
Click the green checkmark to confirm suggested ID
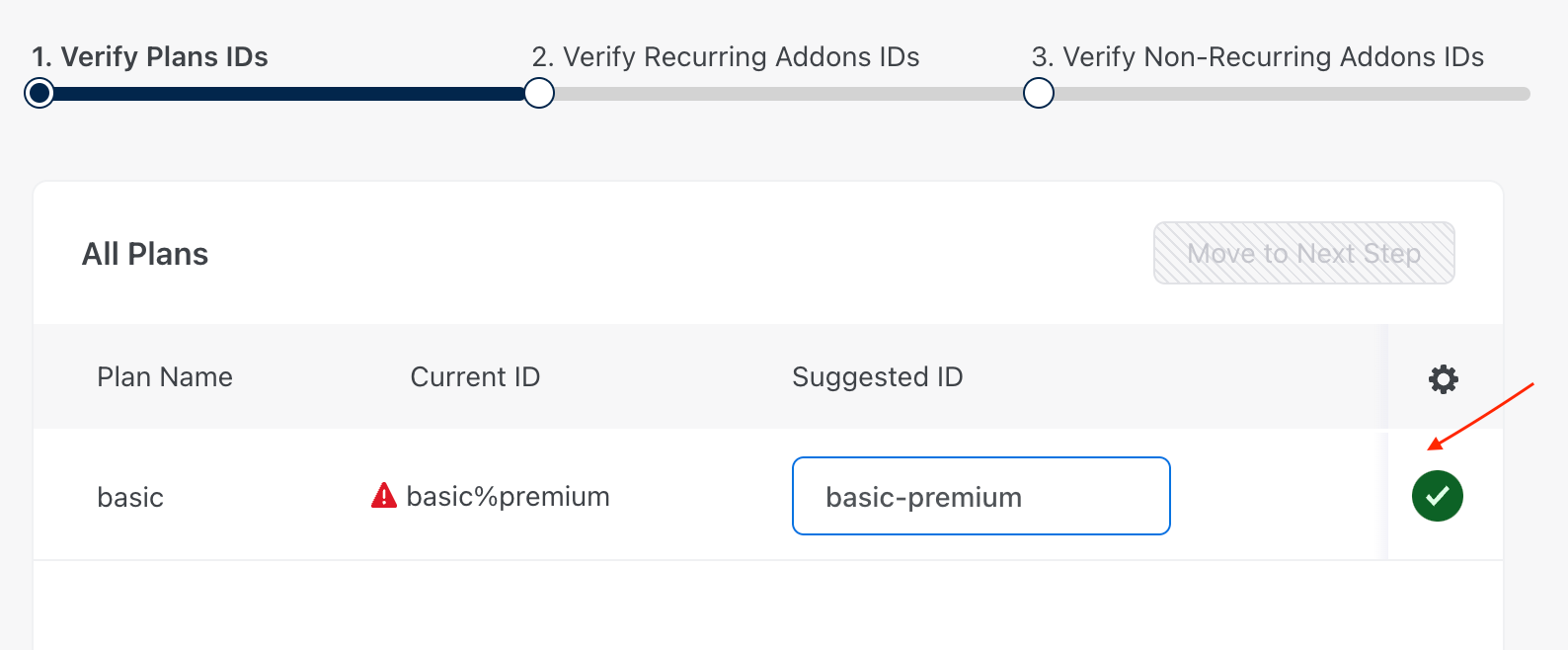[x=1437, y=496]
